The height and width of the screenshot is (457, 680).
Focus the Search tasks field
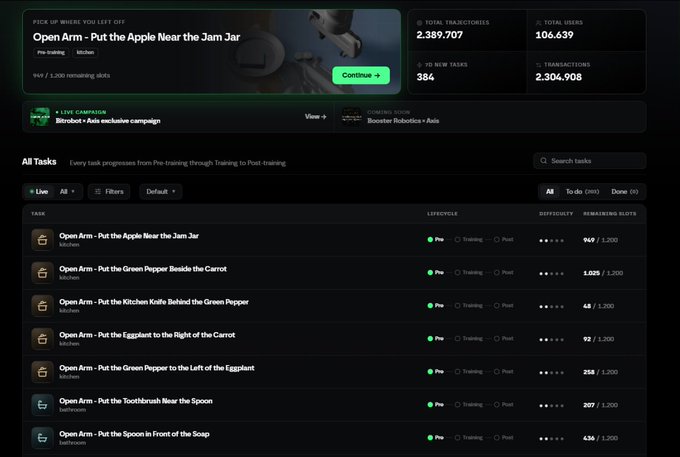pyautogui.click(x=590, y=161)
